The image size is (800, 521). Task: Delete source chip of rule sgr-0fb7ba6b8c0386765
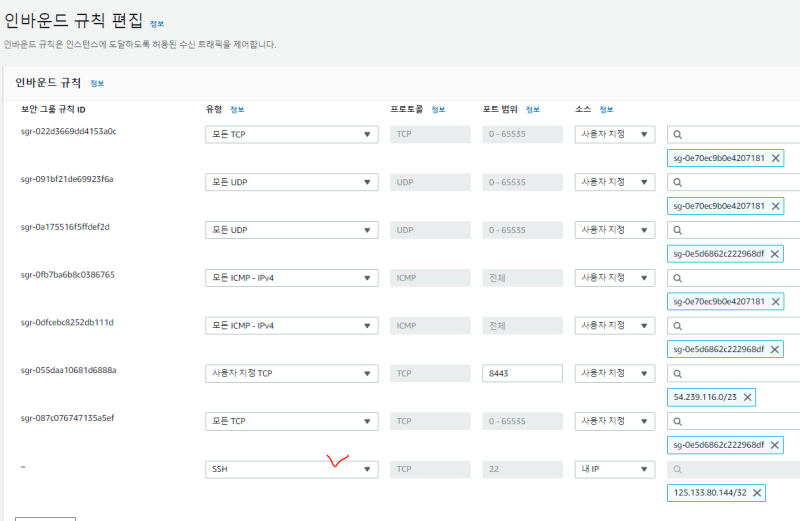775,302
